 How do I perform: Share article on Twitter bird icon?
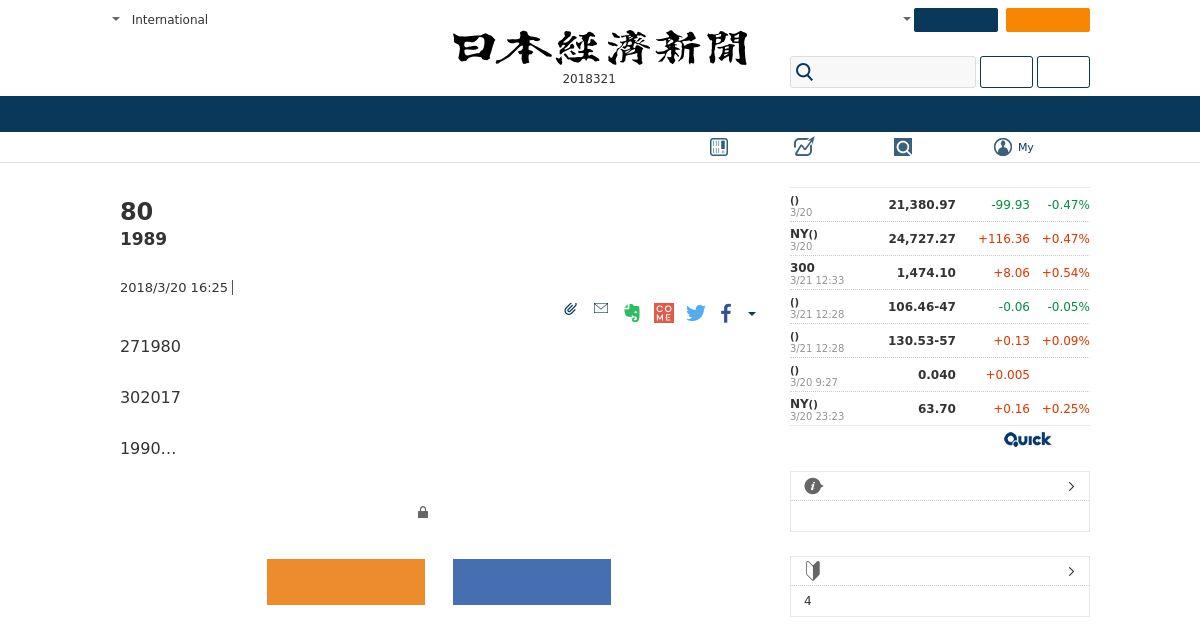click(x=696, y=313)
